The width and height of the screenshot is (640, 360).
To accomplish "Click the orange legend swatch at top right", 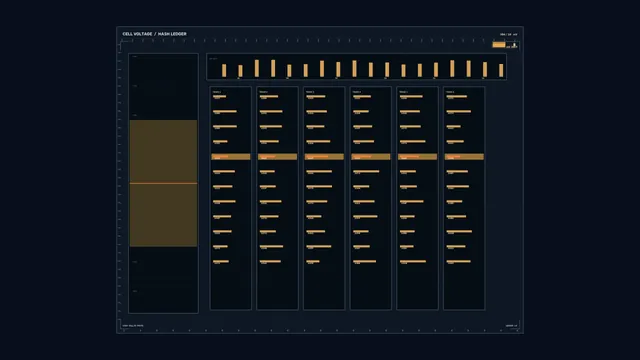I will tap(498, 44).
